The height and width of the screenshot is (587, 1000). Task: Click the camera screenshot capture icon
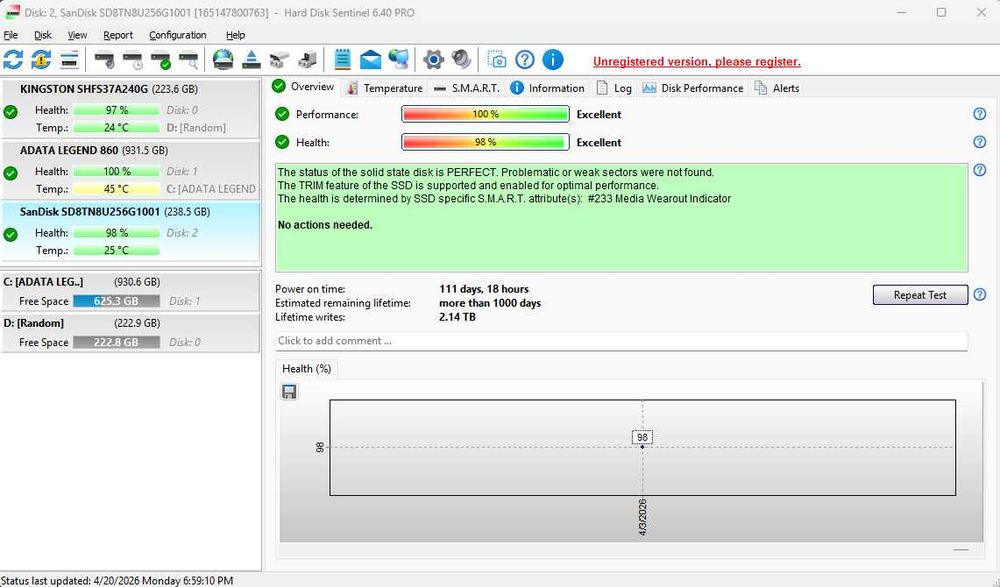[x=496, y=60]
